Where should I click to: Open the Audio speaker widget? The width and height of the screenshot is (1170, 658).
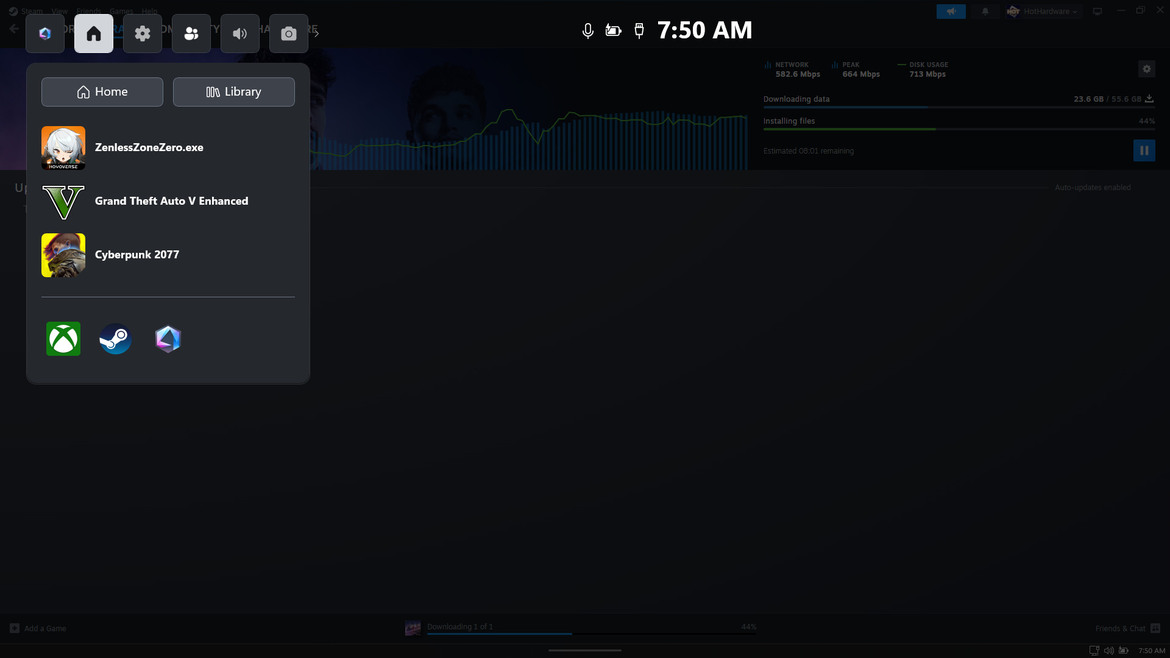[x=240, y=34]
